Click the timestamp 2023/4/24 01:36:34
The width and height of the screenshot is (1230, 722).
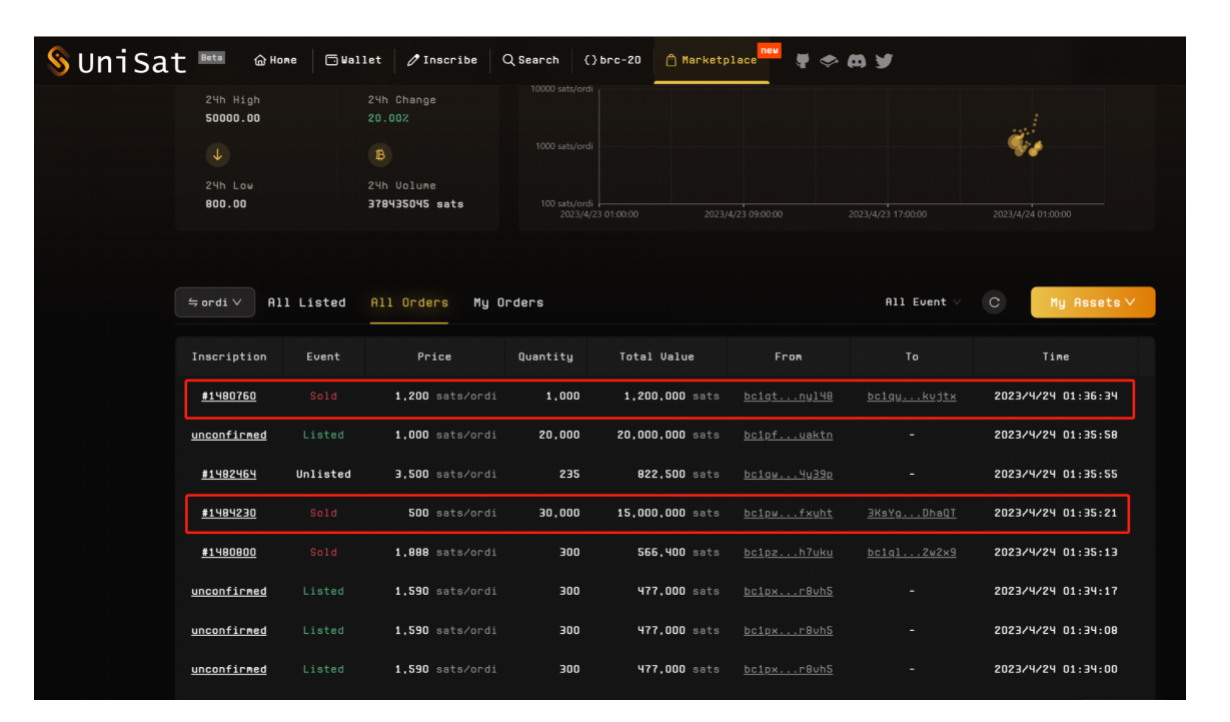tap(1055, 396)
